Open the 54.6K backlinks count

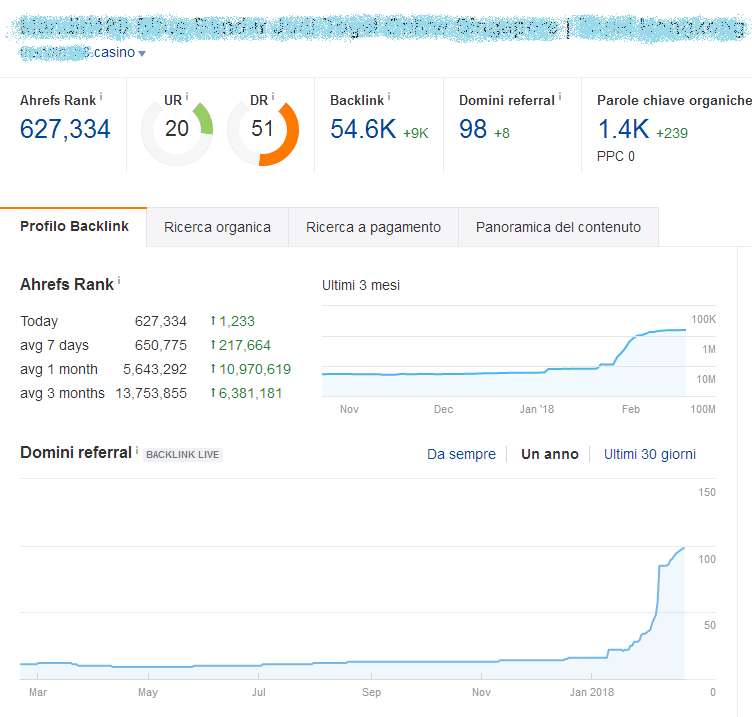pyautogui.click(x=363, y=129)
